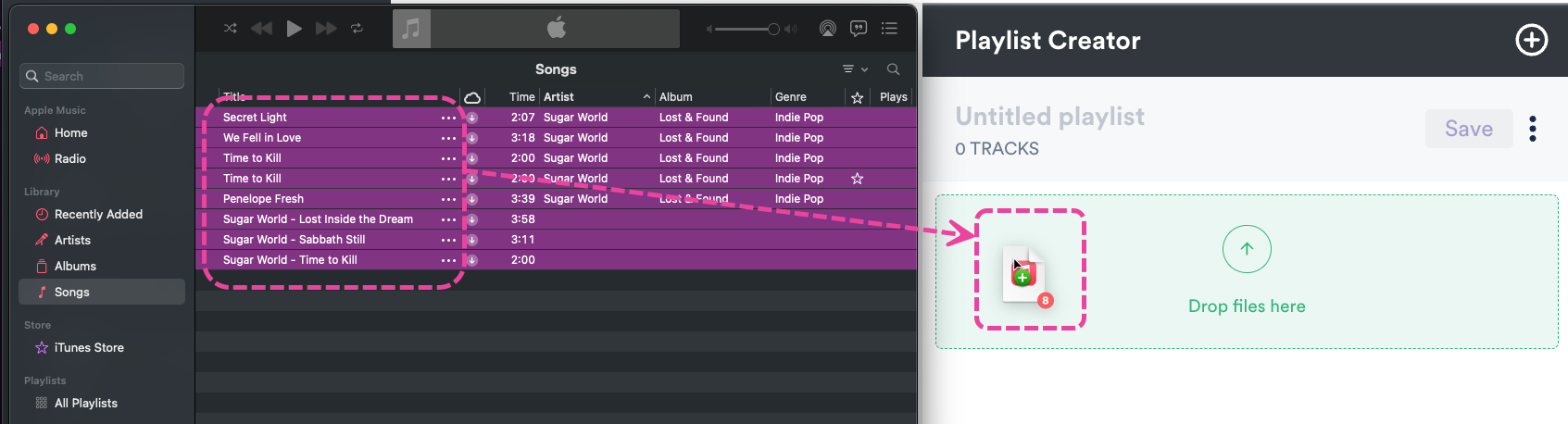Click the previous track button
This screenshot has height=424, width=1568.
[x=262, y=29]
